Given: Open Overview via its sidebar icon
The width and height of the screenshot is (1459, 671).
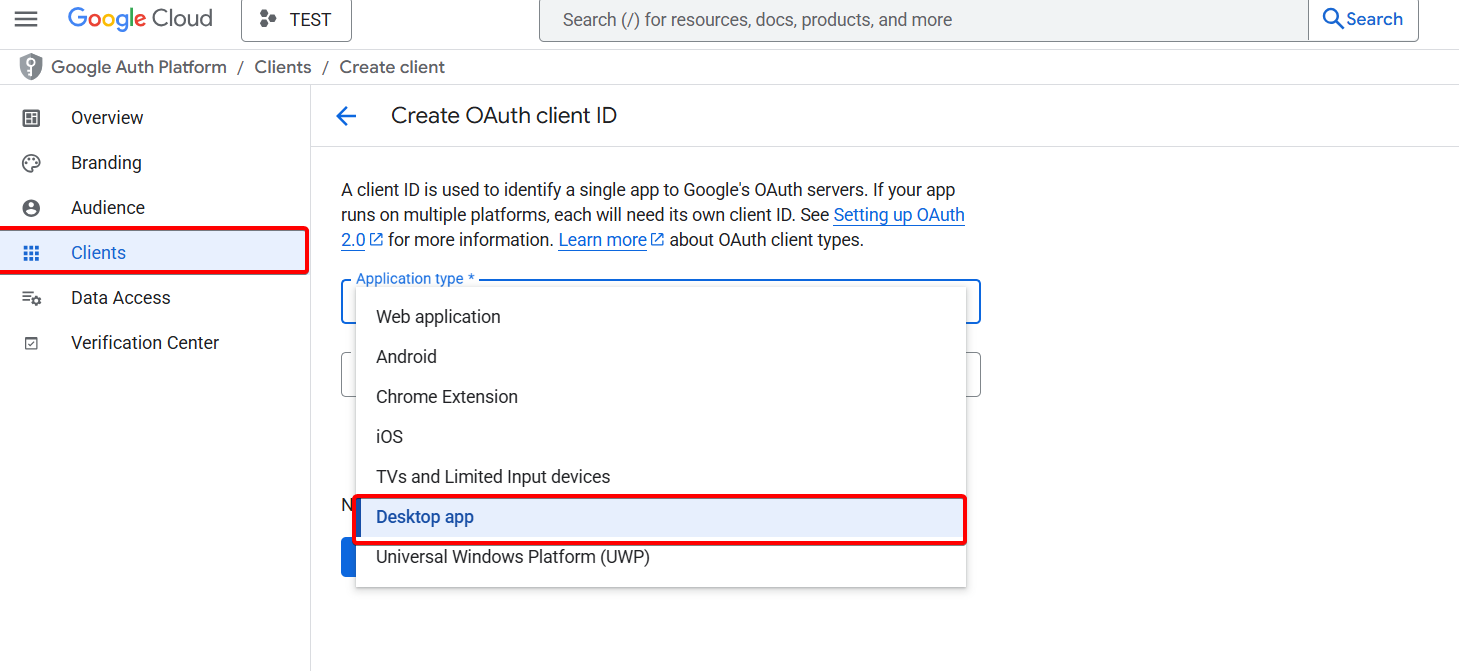Looking at the screenshot, I should coord(31,118).
